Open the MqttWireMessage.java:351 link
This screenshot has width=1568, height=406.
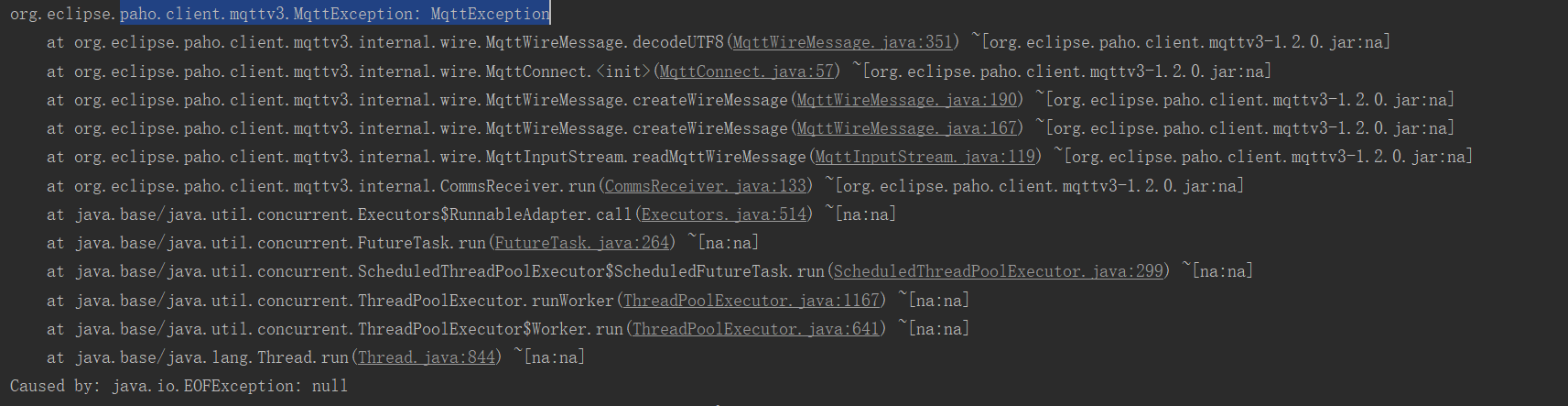[x=842, y=42]
